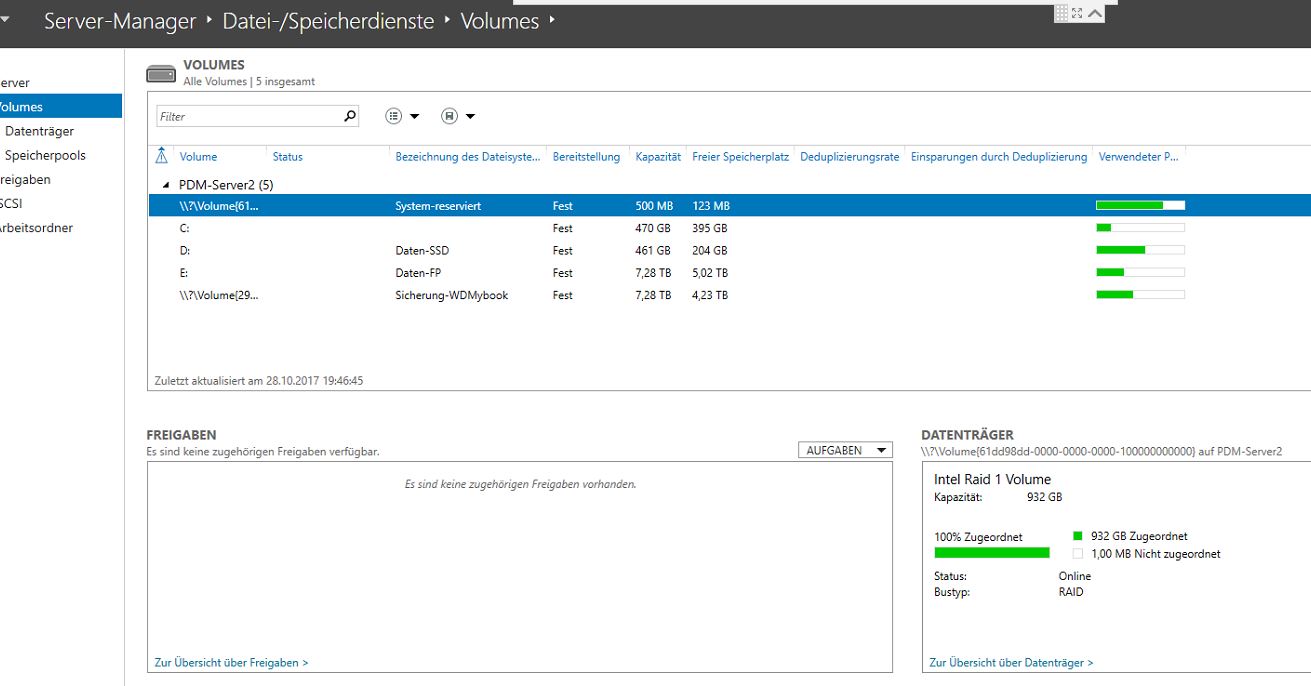
Task: Click the Sicherung-WDMybook label cell
Action: point(451,295)
